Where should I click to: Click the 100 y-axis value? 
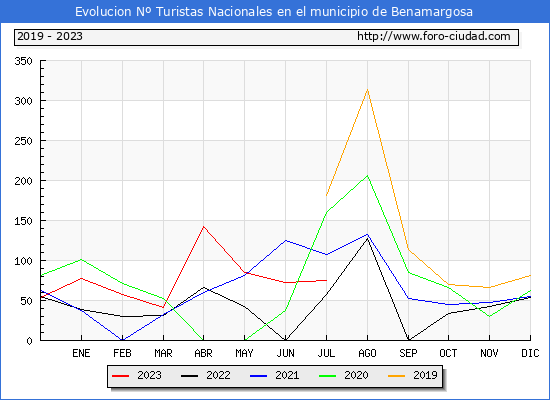point(23,261)
